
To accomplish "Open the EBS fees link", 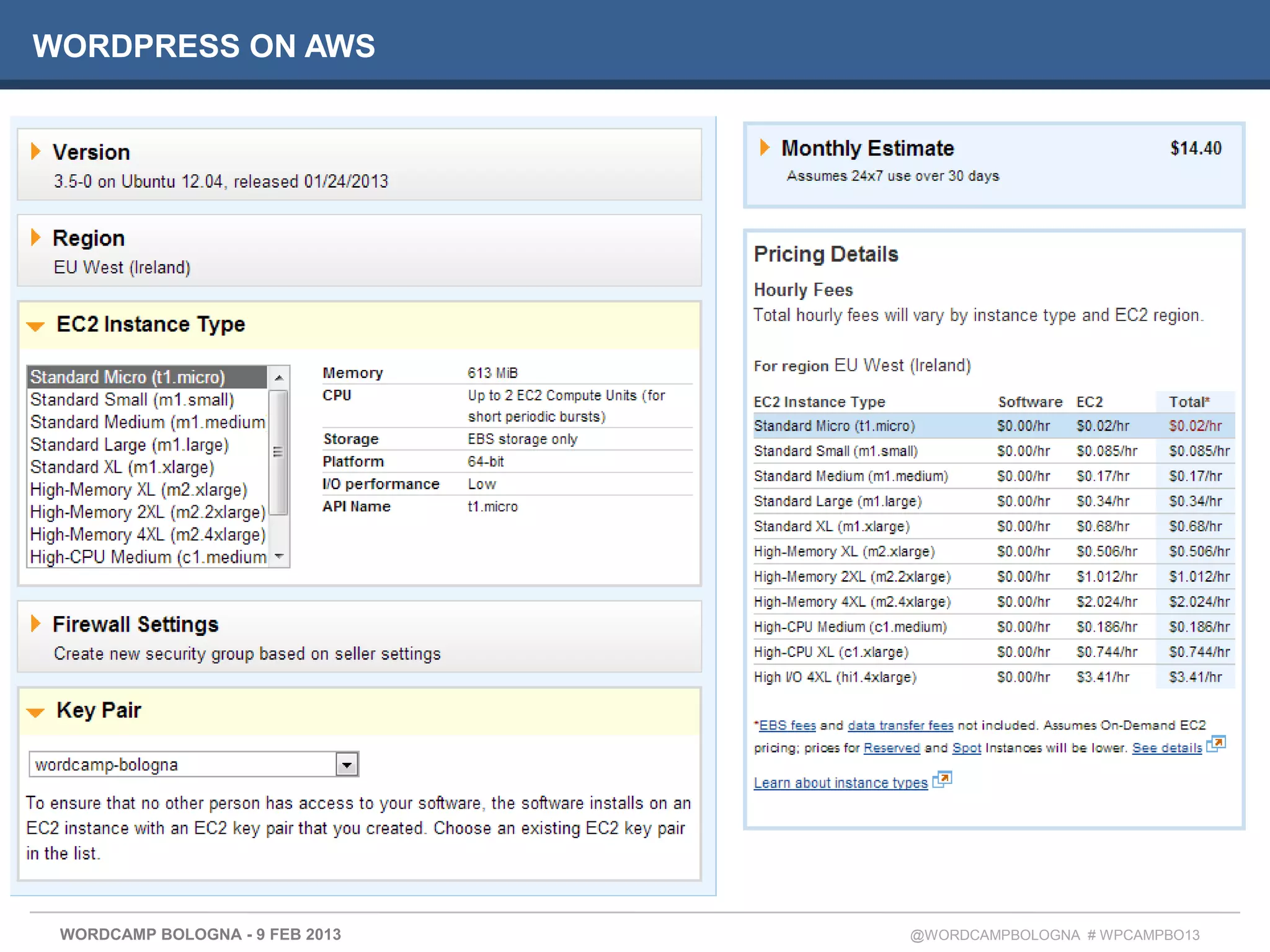I will pyautogui.click(x=788, y=725).
